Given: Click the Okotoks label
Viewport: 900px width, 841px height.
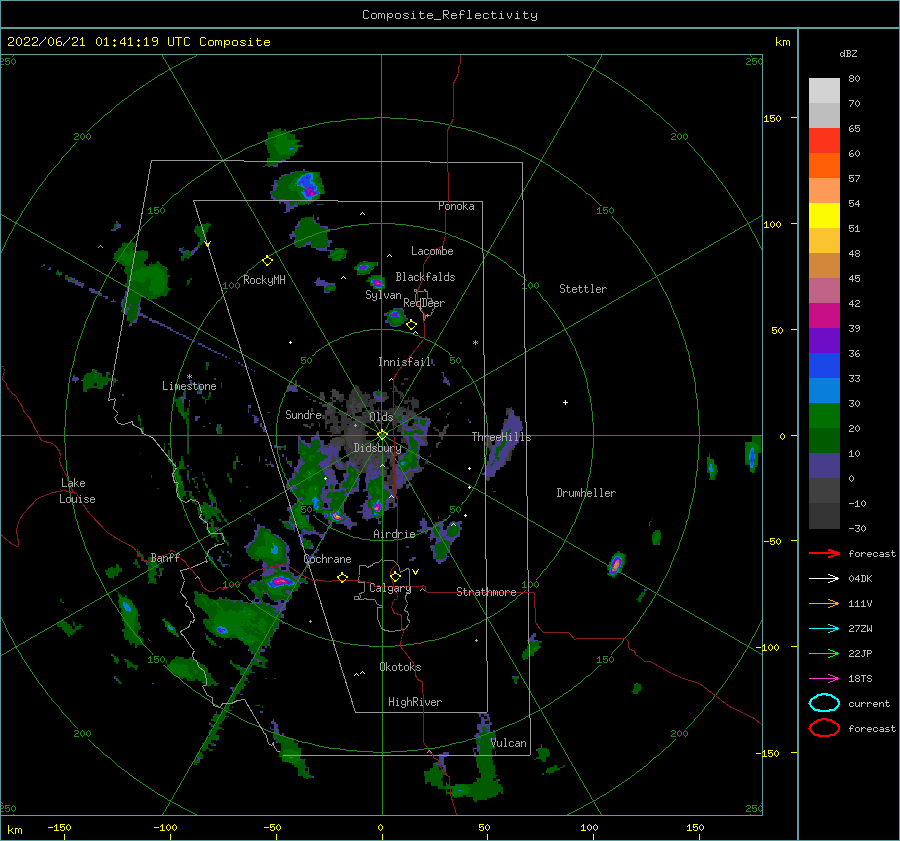Looking at the screenshot, I should (x=400, y=667).
